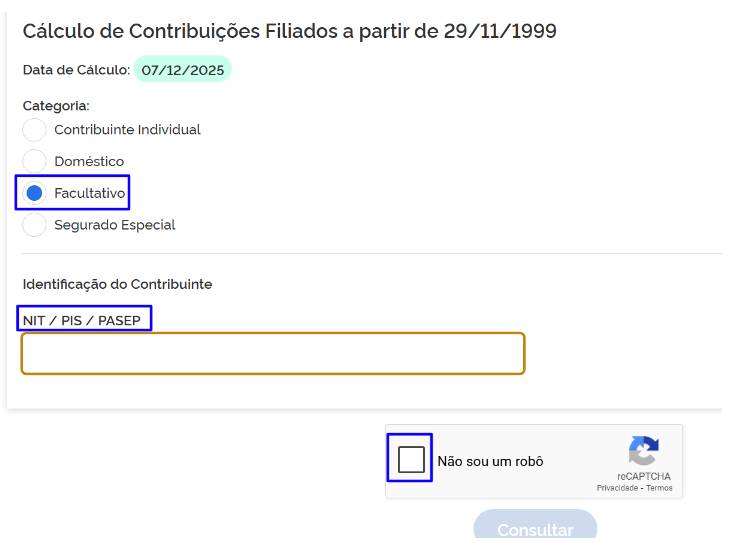Viewport: 746px width, 543px height.
Task: Focus the NIT / PIS / PASEP input field
Action: click(x=272, y=353)
